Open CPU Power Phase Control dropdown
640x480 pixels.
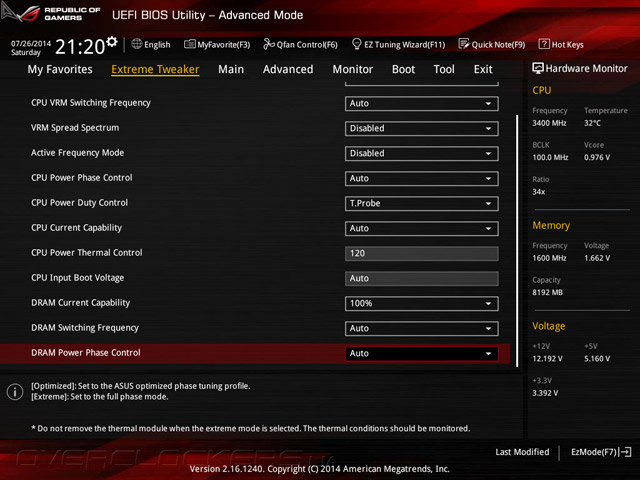(x=422, y=178)
